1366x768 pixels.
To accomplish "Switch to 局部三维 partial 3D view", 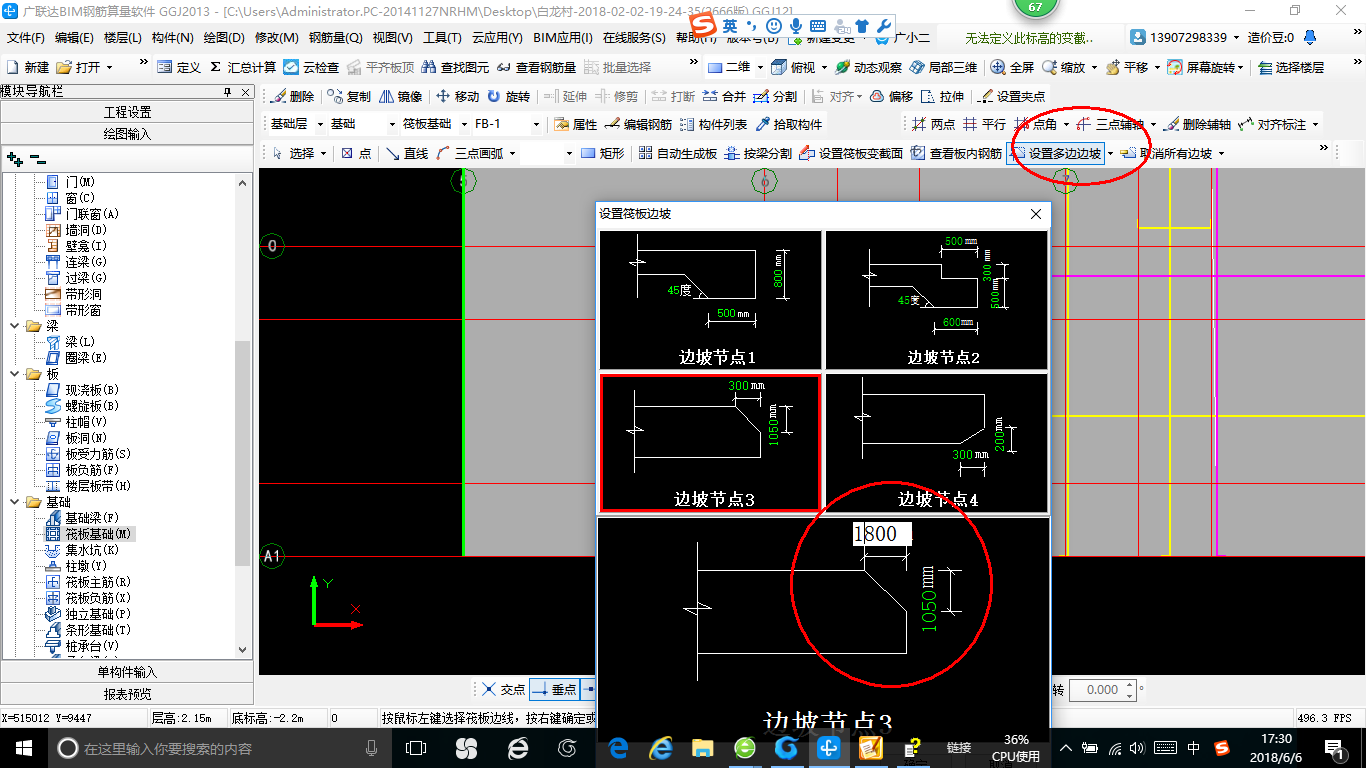I will click(943, 67).
